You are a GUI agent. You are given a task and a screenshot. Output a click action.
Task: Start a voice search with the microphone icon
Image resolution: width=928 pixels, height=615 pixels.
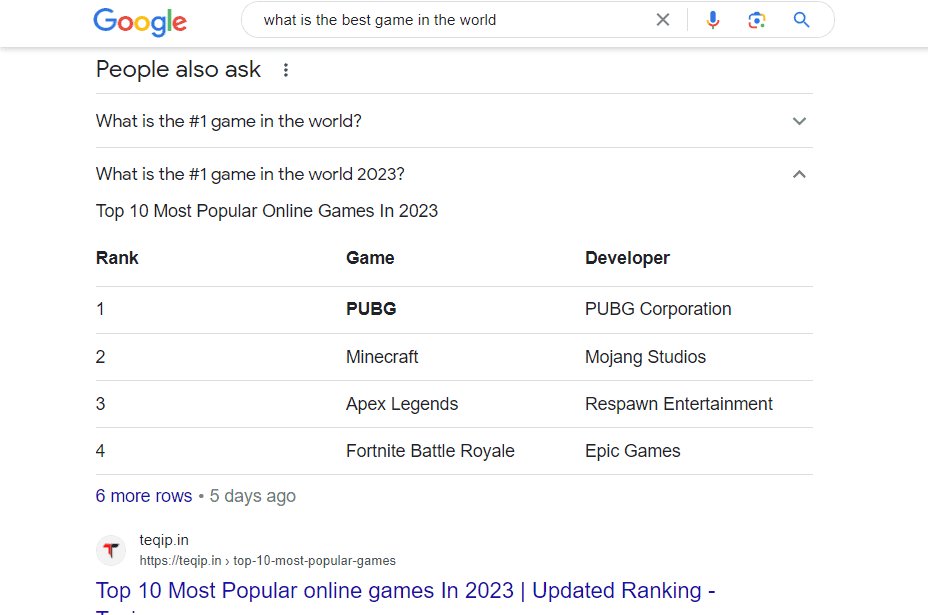tap(712, 19)
